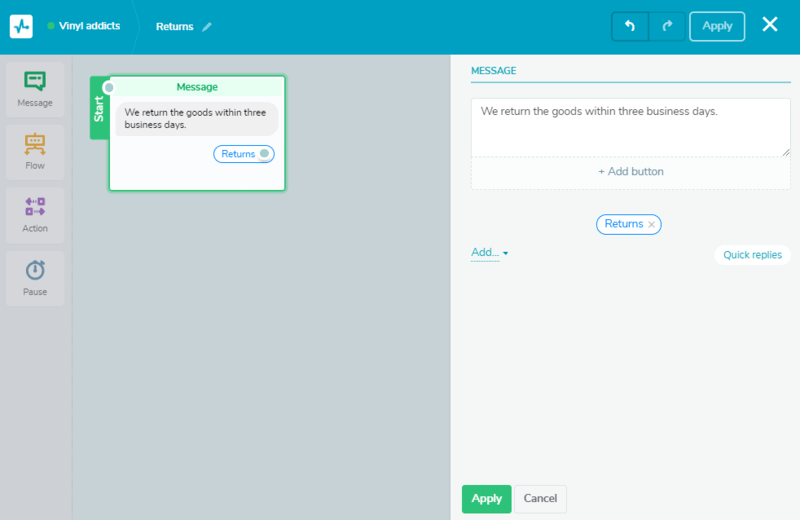The height and width of the screenshot is (520, 800).
Task: Select the Action block in sidebar
Action: pos(35,215)
